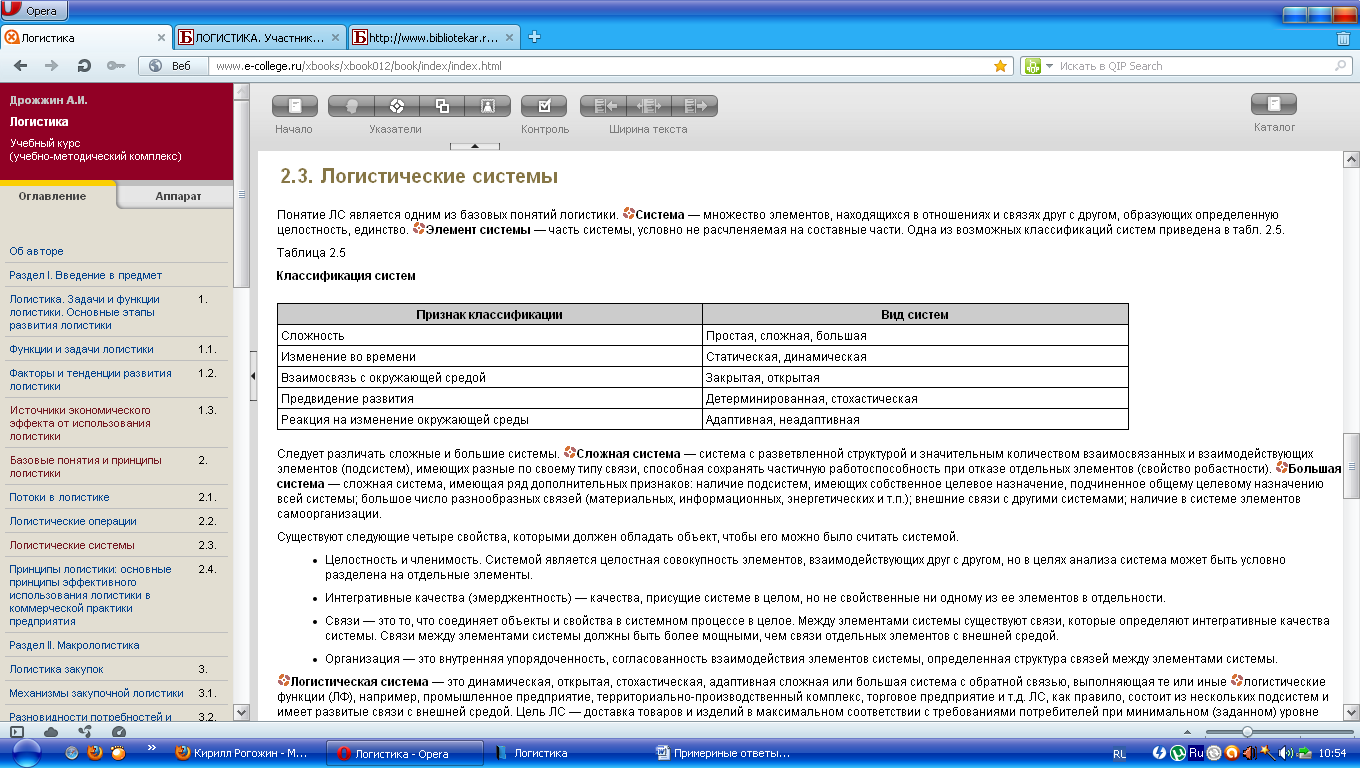Click the icon before Система term
Viewport: 1360px width, 768px height.
pyautogui.click(x=628, y=214)
